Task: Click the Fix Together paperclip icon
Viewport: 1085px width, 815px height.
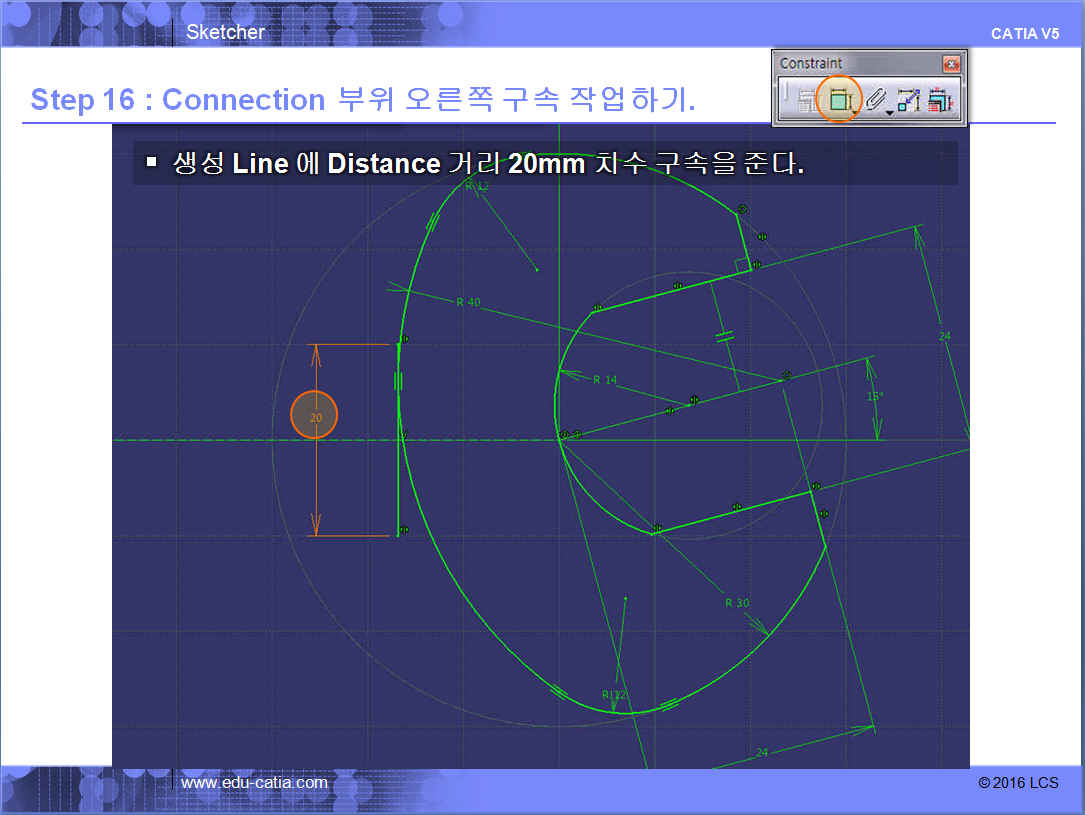Action: tap(874, 99)
